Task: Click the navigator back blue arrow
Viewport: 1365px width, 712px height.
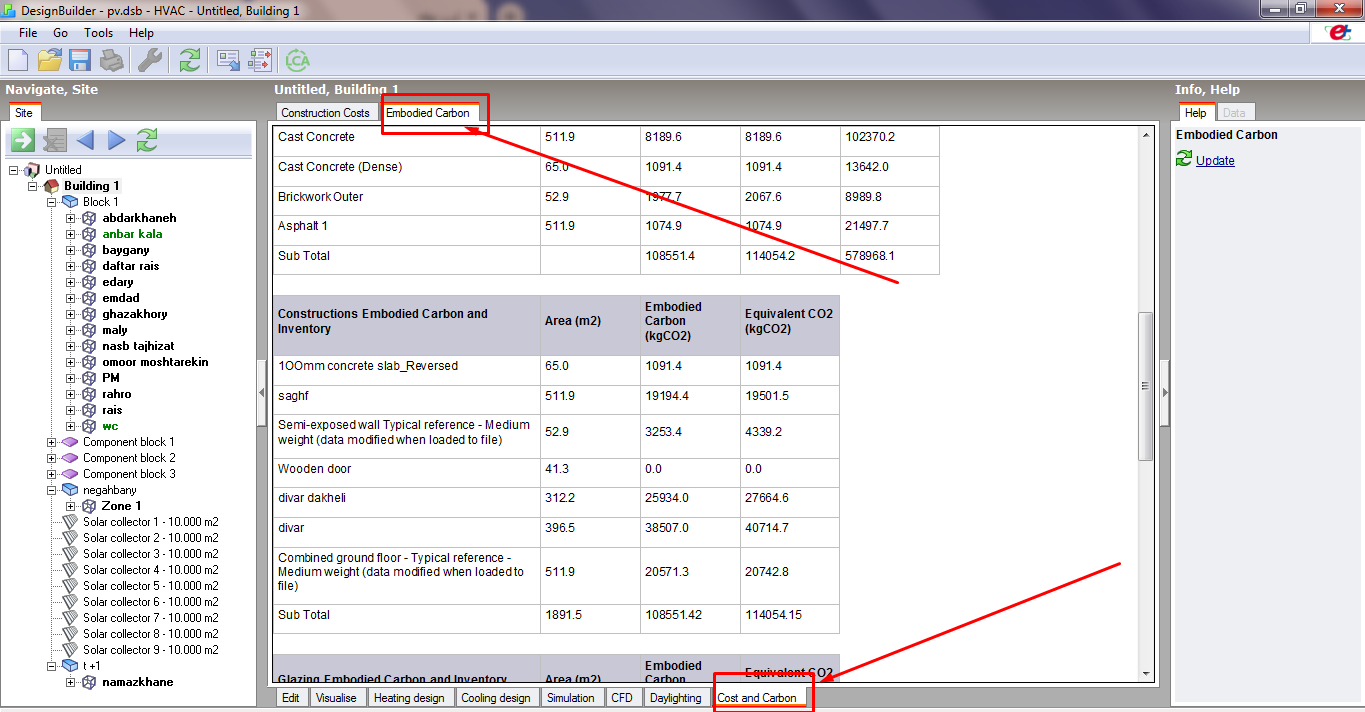Action: coord(85,140)
